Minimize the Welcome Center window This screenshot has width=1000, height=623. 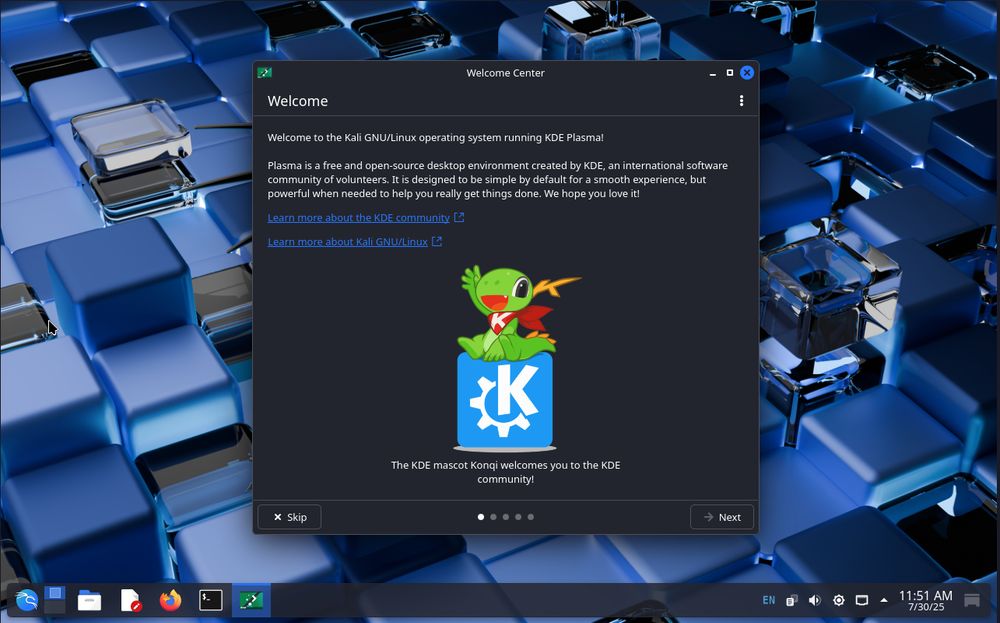click(x=712, y=73)
